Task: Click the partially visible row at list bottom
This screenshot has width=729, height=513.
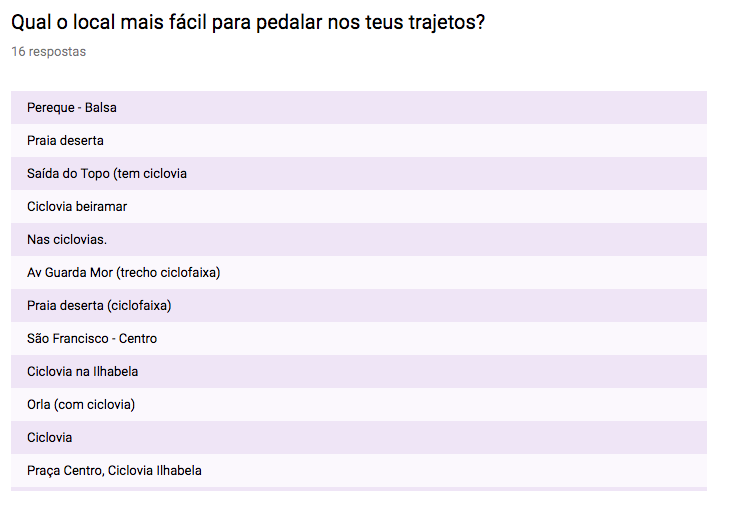Action: pyautogui.click(x=358, y=489)
